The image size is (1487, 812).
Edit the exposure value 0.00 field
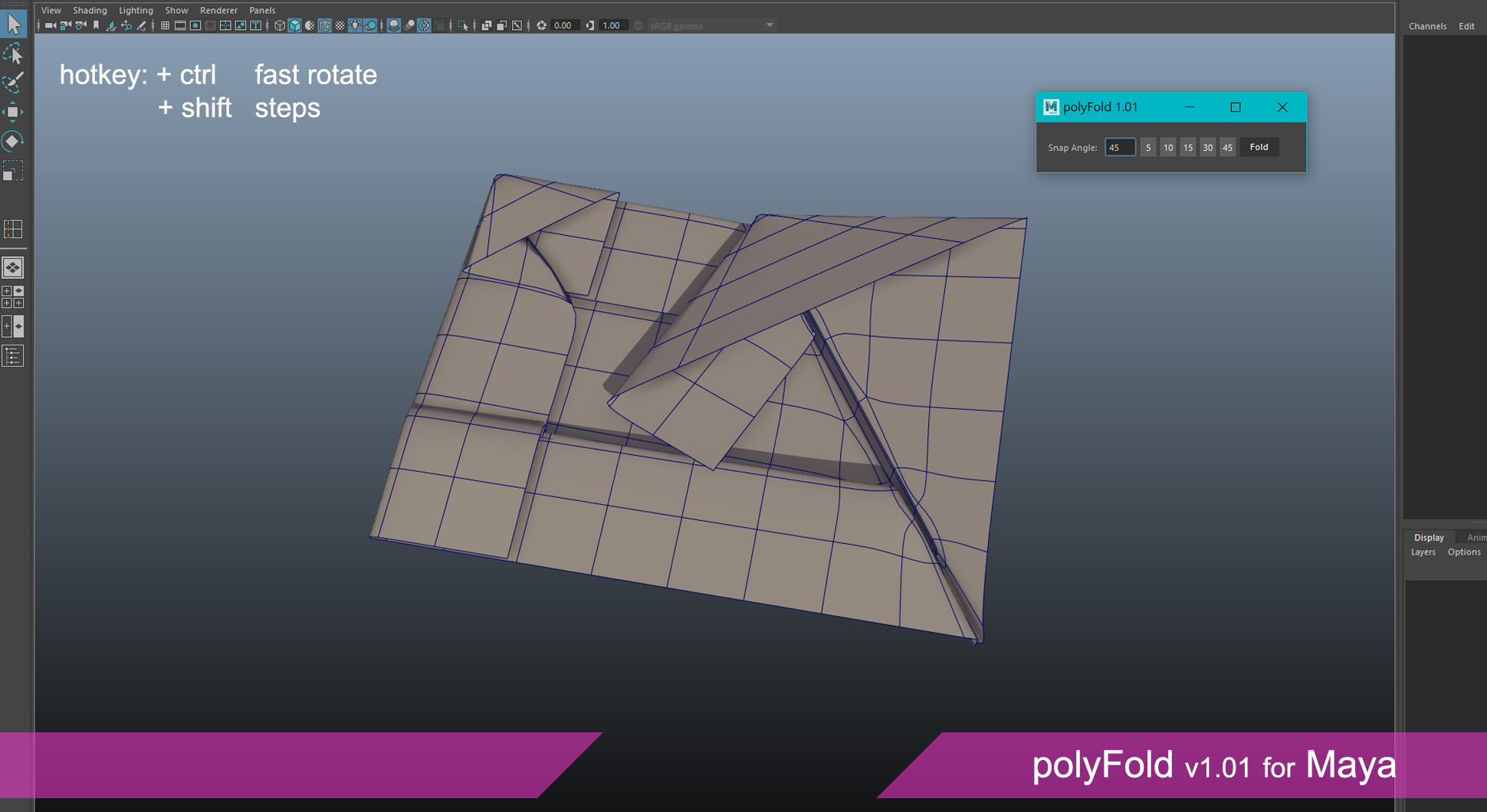[x=565, y=25]
